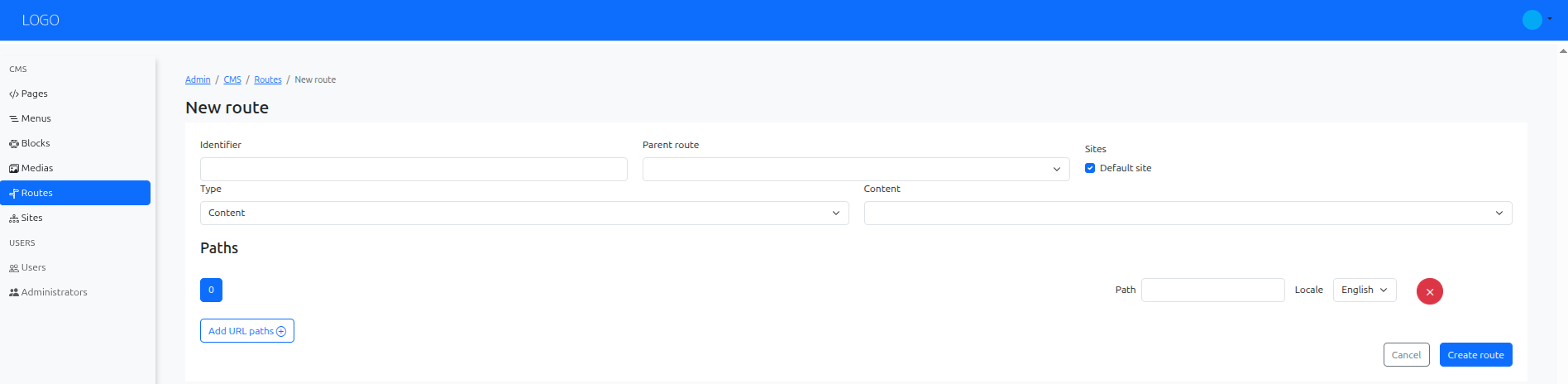Click the Pages code icon
Viewport: 1568px width, 384px height.
pos(14,94)
